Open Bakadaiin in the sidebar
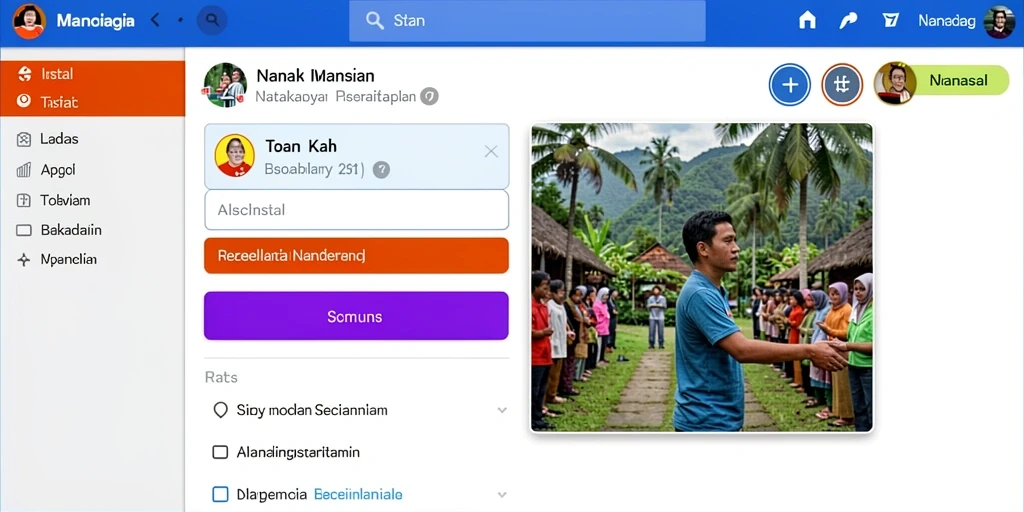1024x512 pixels. pyautogui.click(x=71, y=230)
